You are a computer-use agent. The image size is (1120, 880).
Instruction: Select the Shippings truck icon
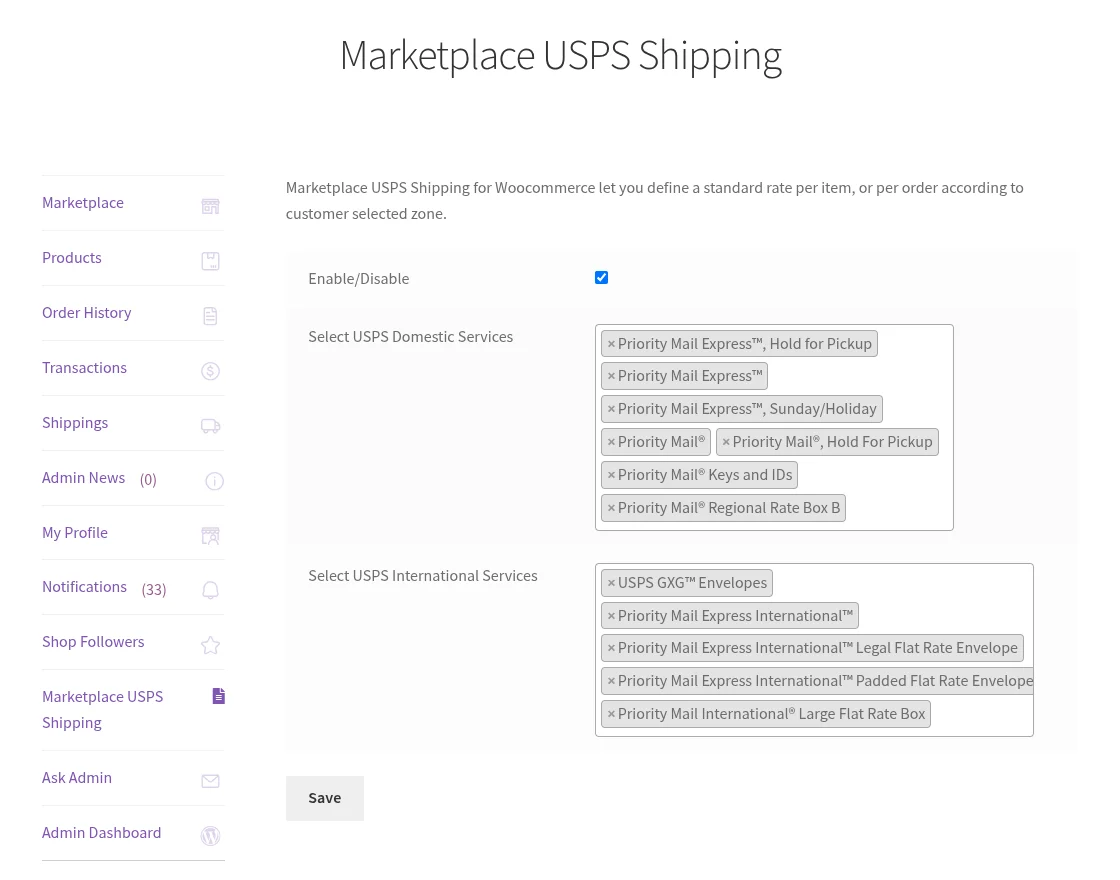click(210, 426)
